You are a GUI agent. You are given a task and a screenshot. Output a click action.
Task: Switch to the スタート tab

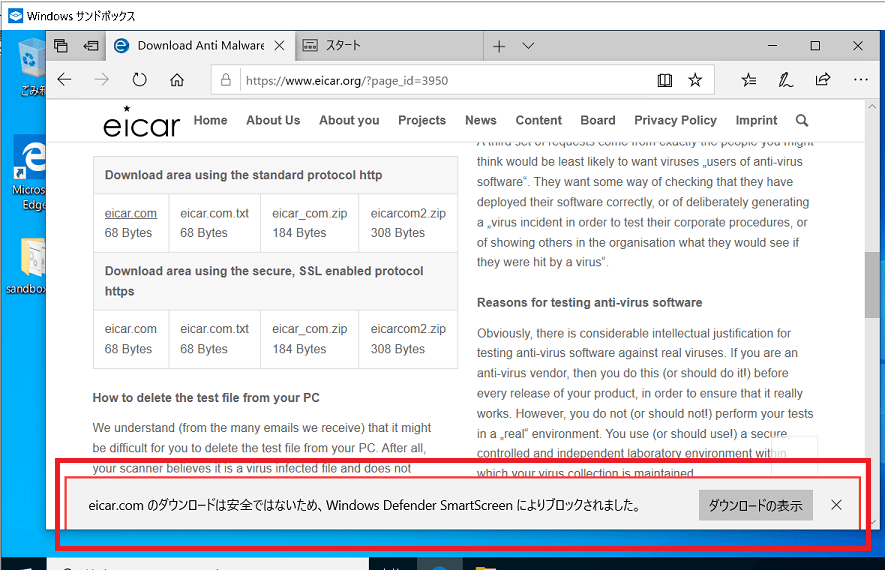[389, 46]
